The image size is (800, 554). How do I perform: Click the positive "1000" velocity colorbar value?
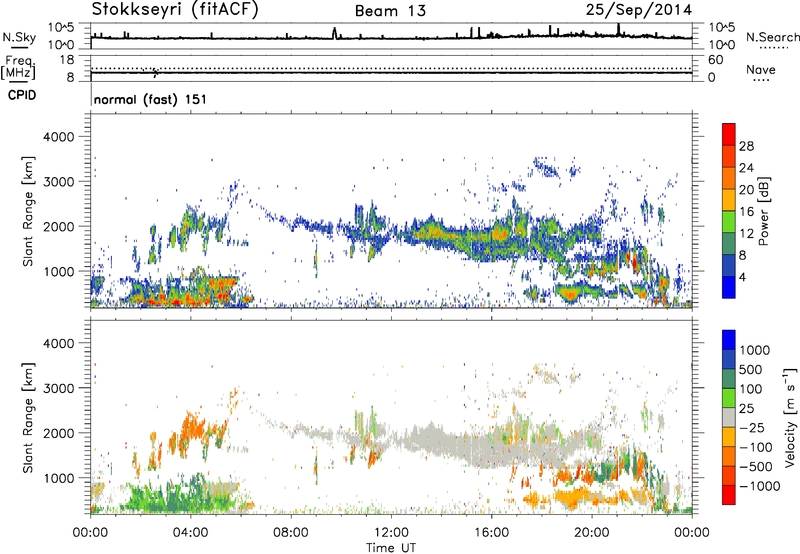[x=755, y=350]
